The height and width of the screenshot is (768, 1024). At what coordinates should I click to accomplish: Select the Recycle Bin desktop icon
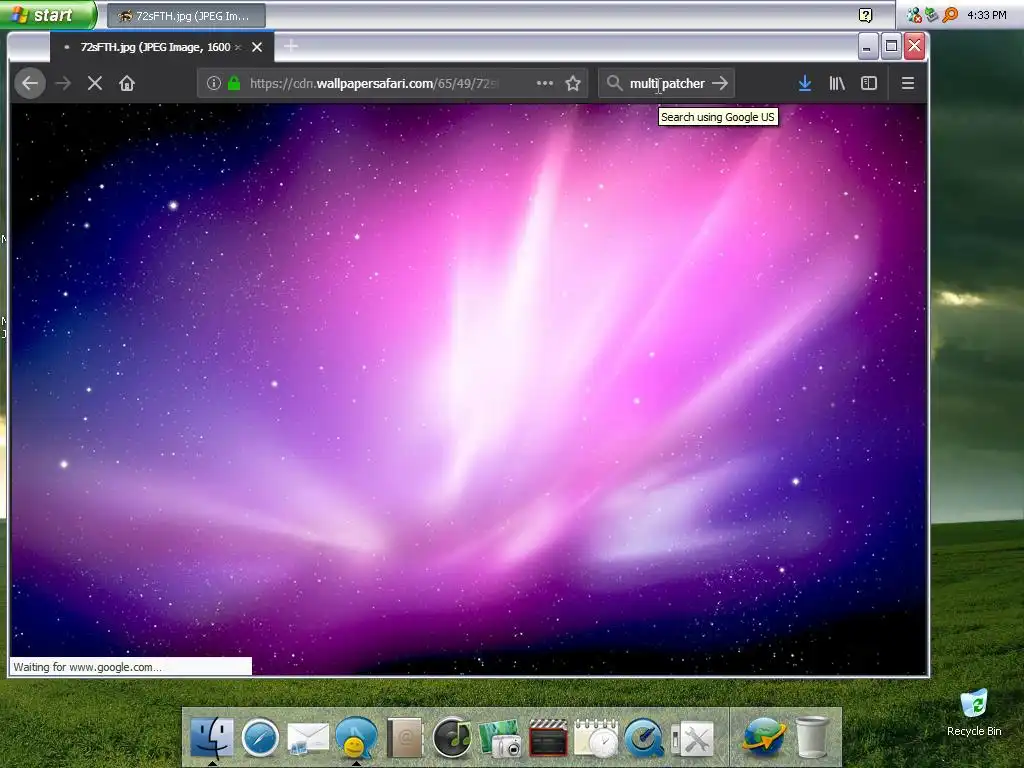[x=974, y=713]
